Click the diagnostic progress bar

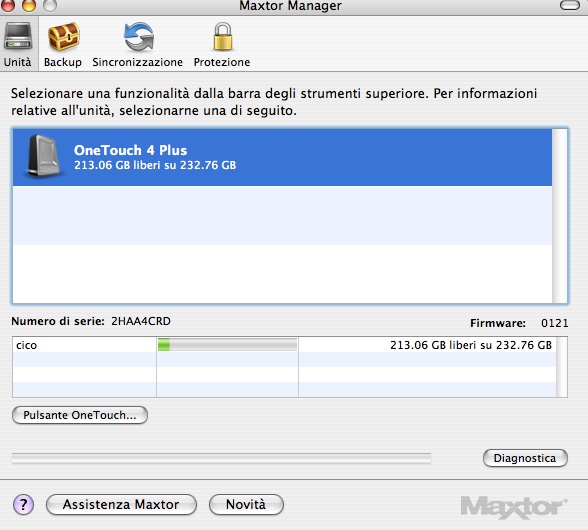coord(221,458)
